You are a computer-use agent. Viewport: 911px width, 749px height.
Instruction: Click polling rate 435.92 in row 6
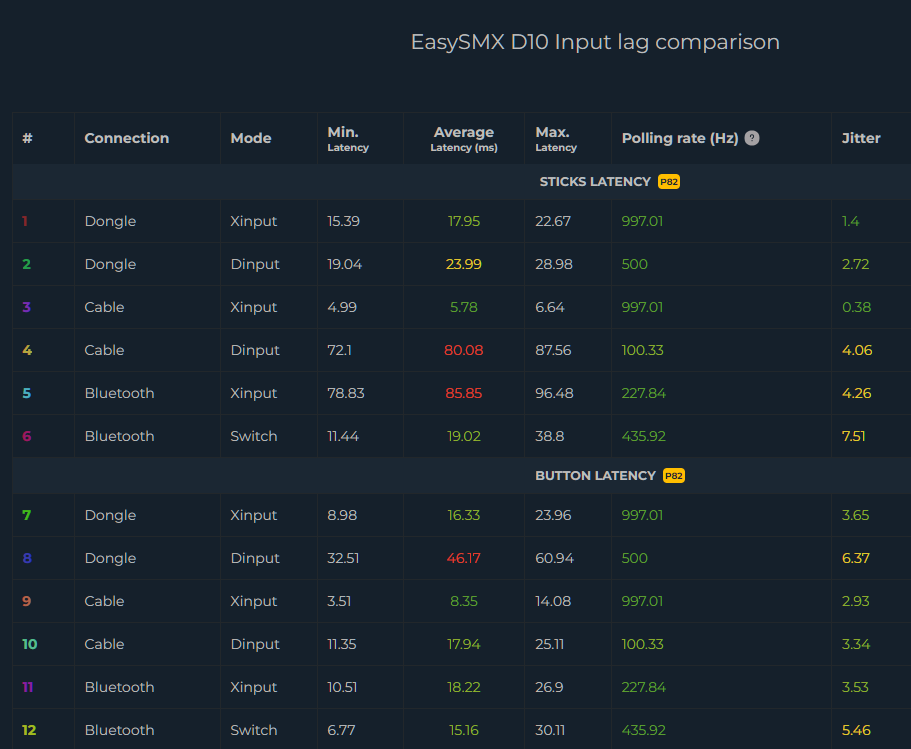tap(644, 436)
